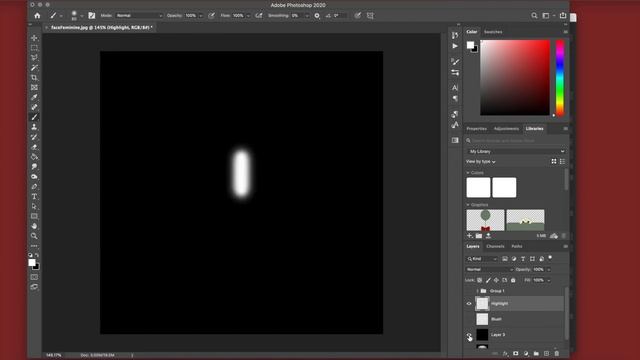The image size is (640, 360).
Task: Select the Eraser tool
Action: [34, 147]
